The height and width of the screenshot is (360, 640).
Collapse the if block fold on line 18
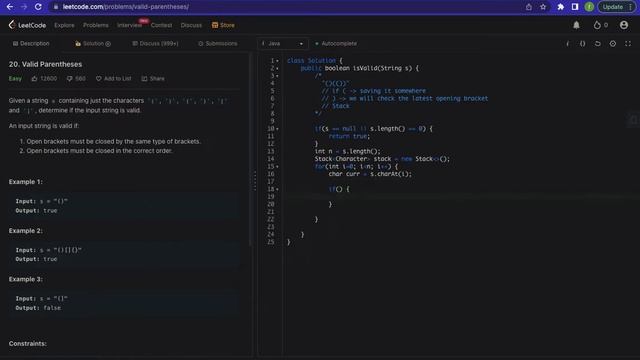pyautogui.click(x=278, y=189)
